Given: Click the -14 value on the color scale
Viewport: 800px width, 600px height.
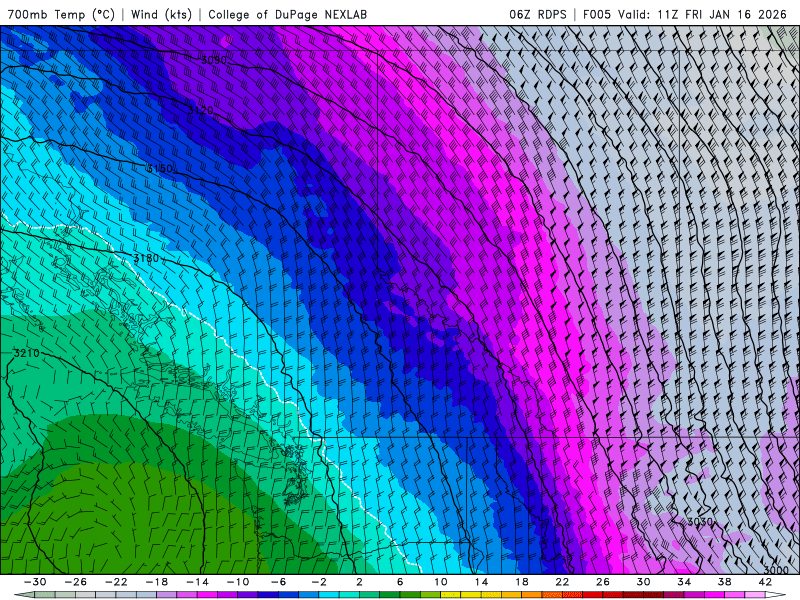Looking at the screenshot, I should (x=197, y=582).
